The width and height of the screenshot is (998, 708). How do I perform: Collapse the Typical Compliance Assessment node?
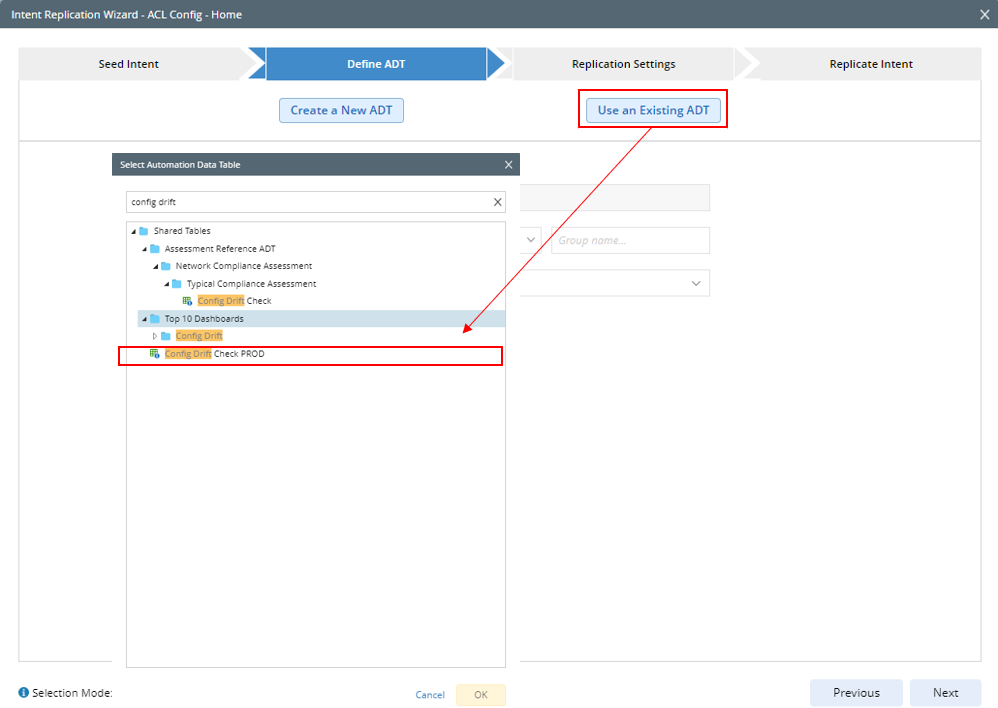167,284
